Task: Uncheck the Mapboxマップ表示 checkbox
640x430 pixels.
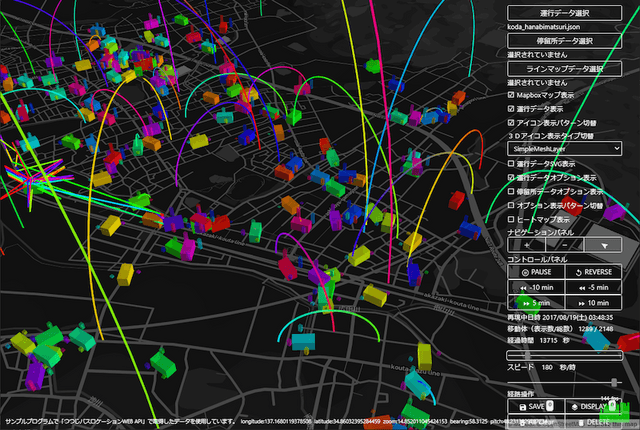Action: [x=512, y=95]
